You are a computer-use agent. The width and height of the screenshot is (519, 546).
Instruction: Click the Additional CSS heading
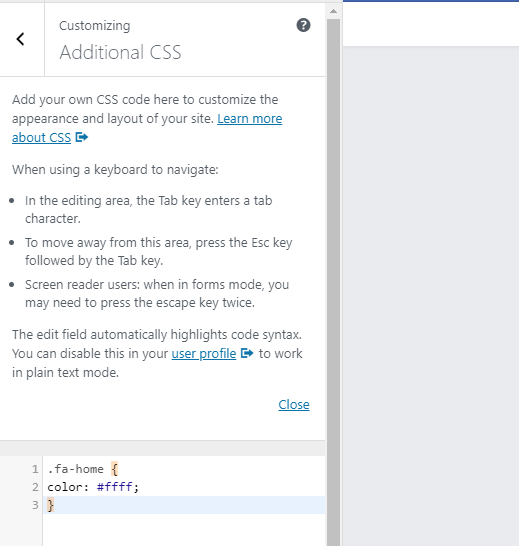point(120,52)
